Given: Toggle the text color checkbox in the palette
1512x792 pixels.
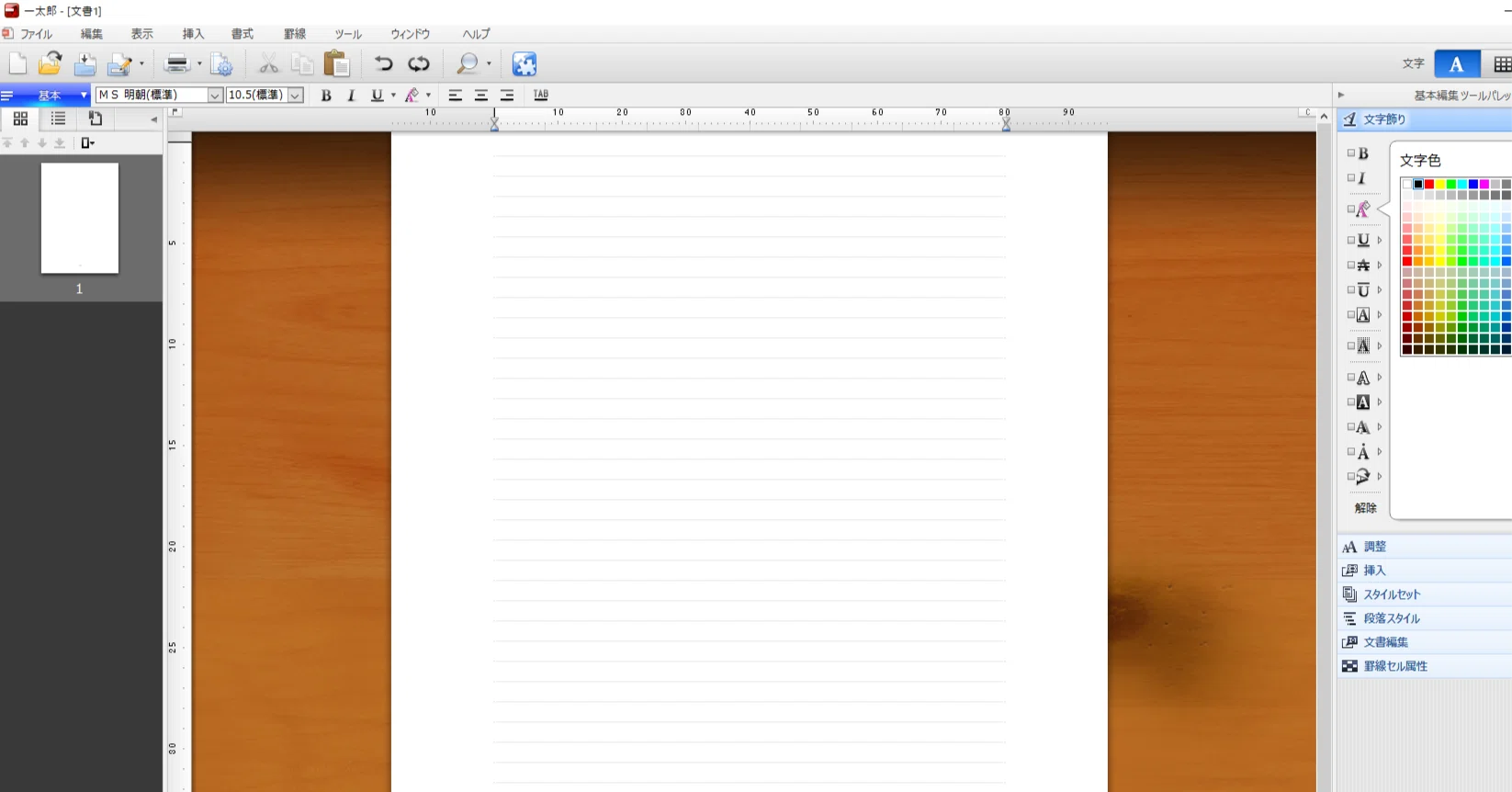Looking at the screenshot, I should tap(1351, 209).
